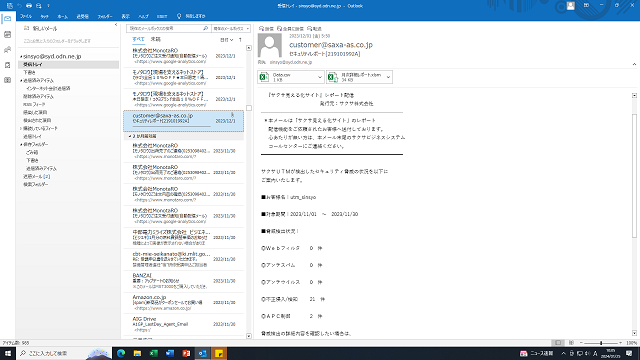Click the zoom out minus button in the status bar
This screenshot has height=360, width=640.
click(581, 343)
